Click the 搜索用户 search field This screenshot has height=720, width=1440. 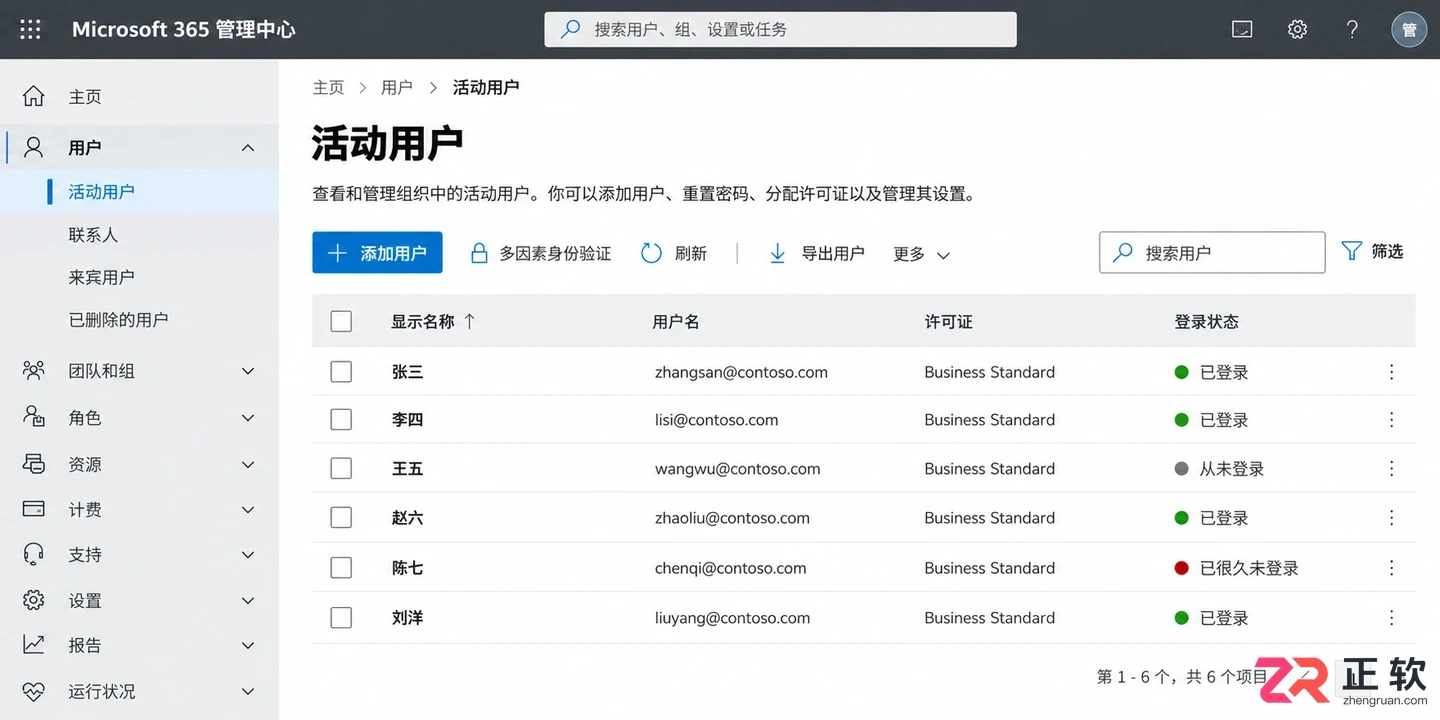(1212, 253)
